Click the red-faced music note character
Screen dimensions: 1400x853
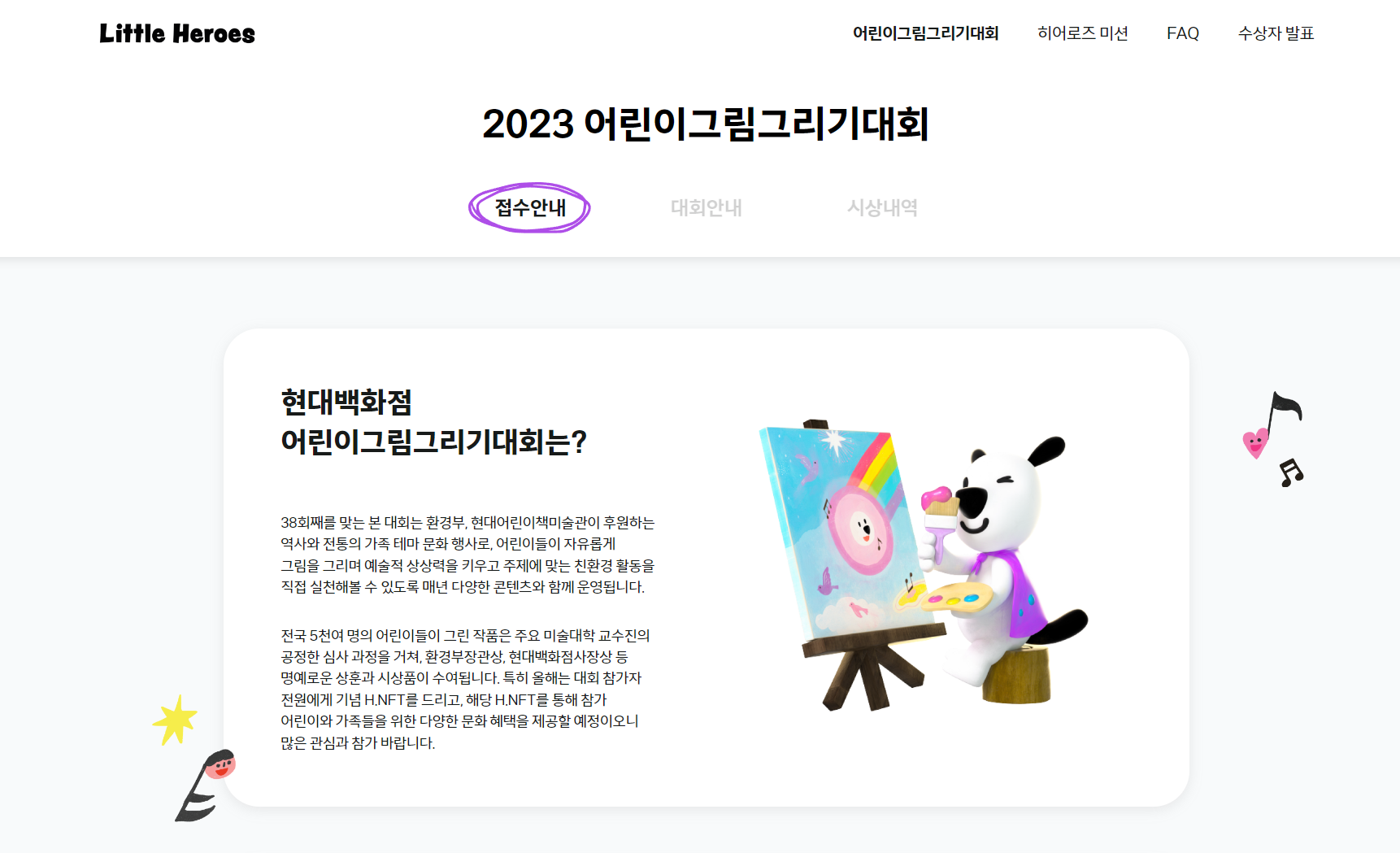point(205,786)
